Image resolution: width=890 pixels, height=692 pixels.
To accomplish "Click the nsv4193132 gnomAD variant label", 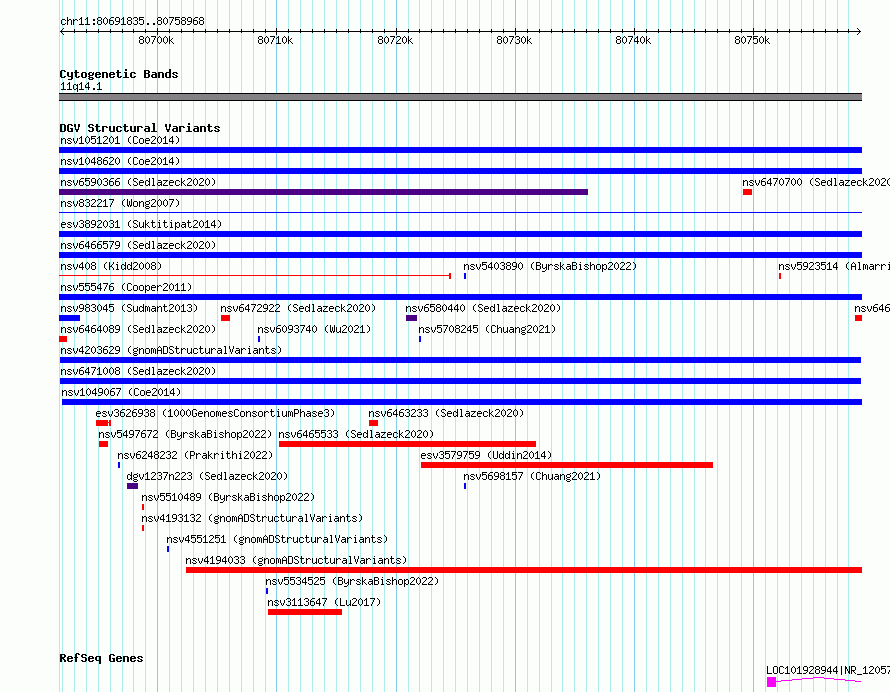I will click(252, 518).
